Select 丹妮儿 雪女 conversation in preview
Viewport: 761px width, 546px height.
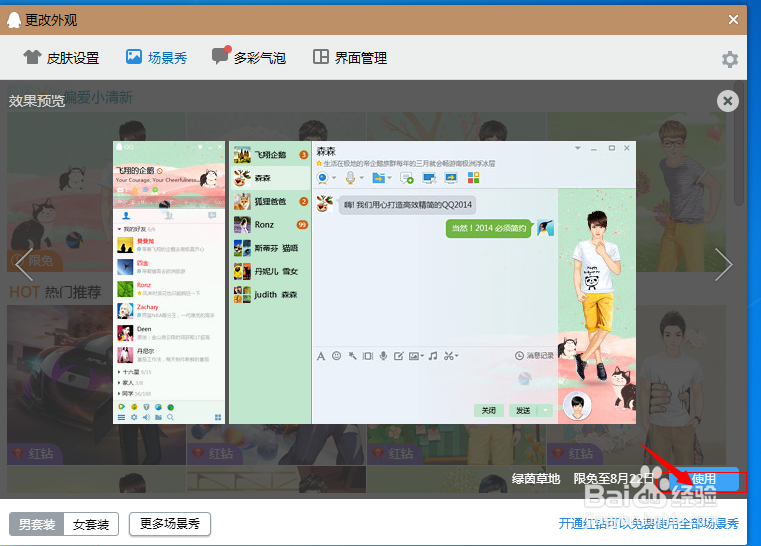(x=270, y=271)
